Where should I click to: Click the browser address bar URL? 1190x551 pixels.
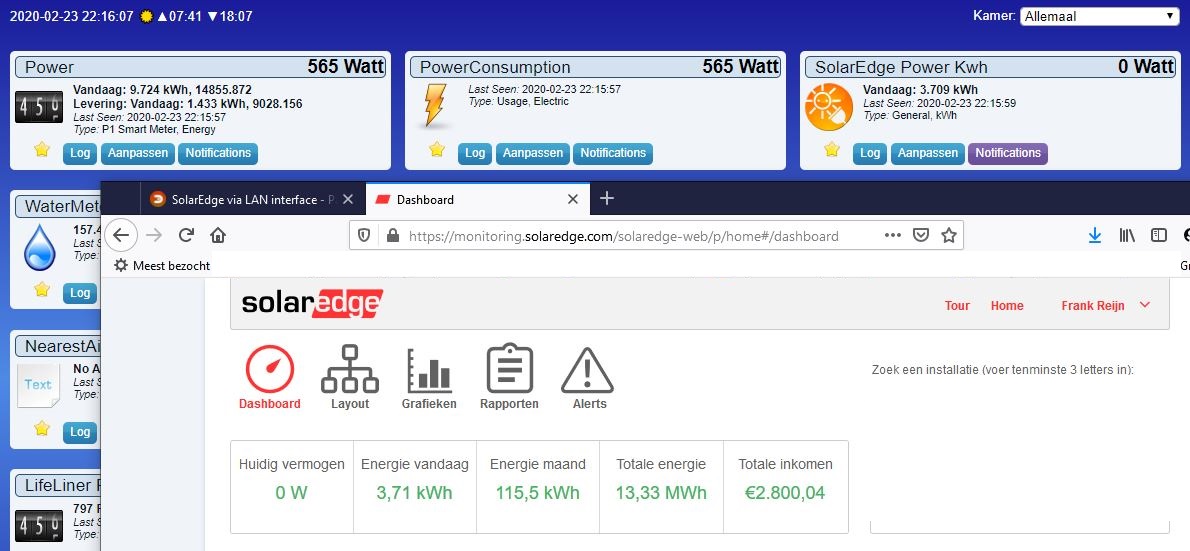623,236
